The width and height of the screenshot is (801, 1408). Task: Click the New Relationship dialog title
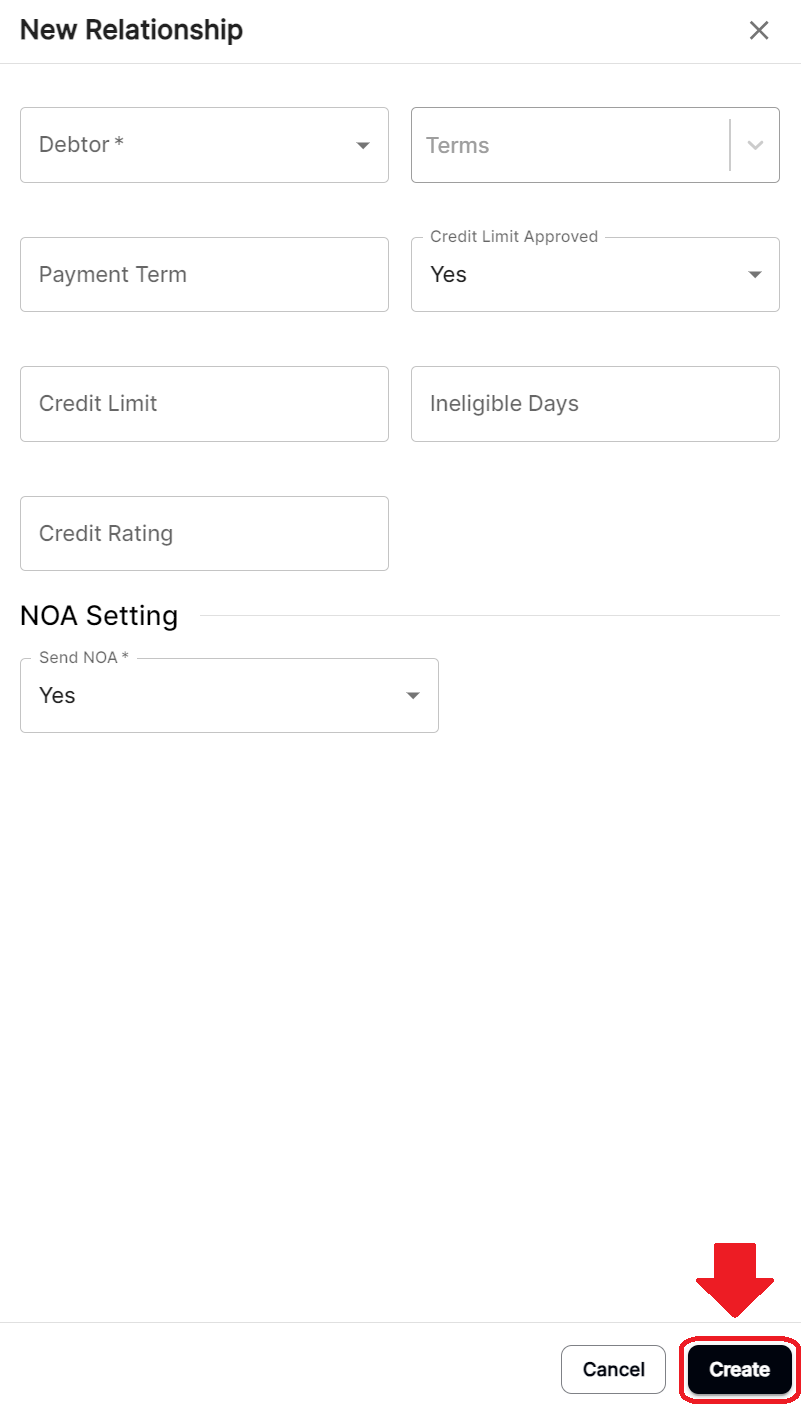coord(131,29)
